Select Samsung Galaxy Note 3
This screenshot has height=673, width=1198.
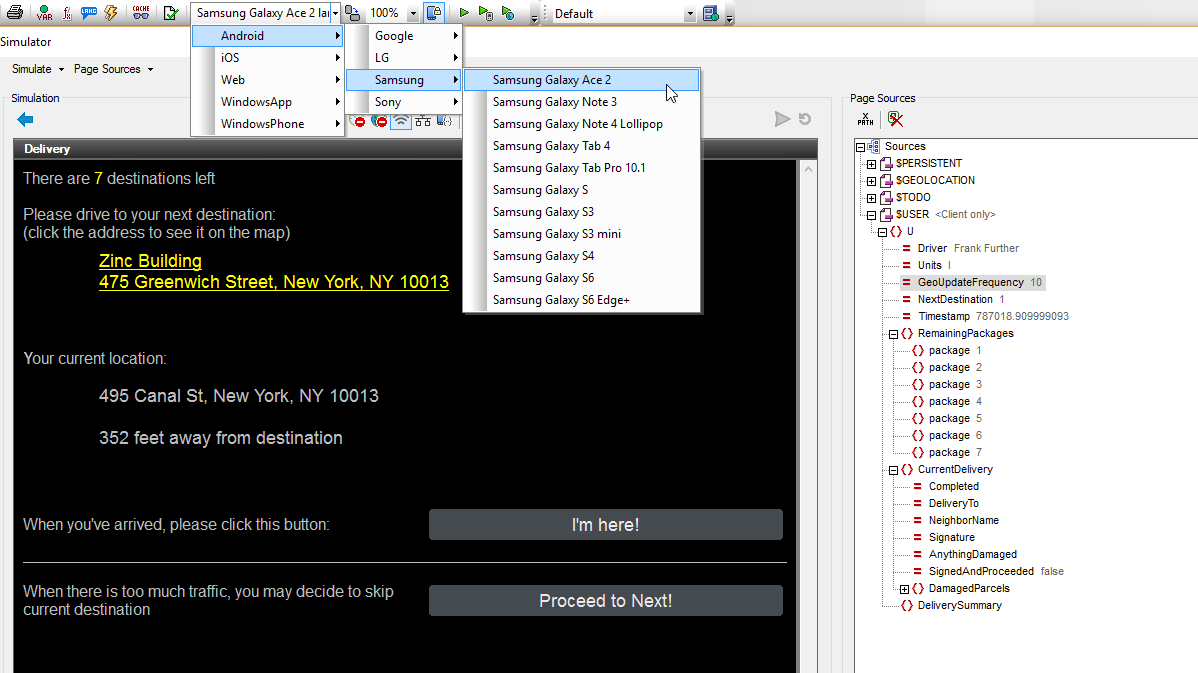tap(582, 102)
